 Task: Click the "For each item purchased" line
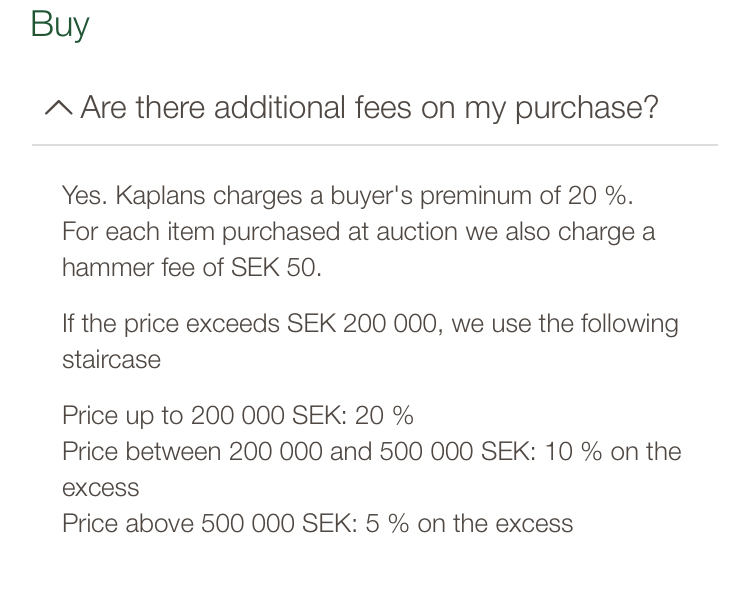click(x=358, y=232)
